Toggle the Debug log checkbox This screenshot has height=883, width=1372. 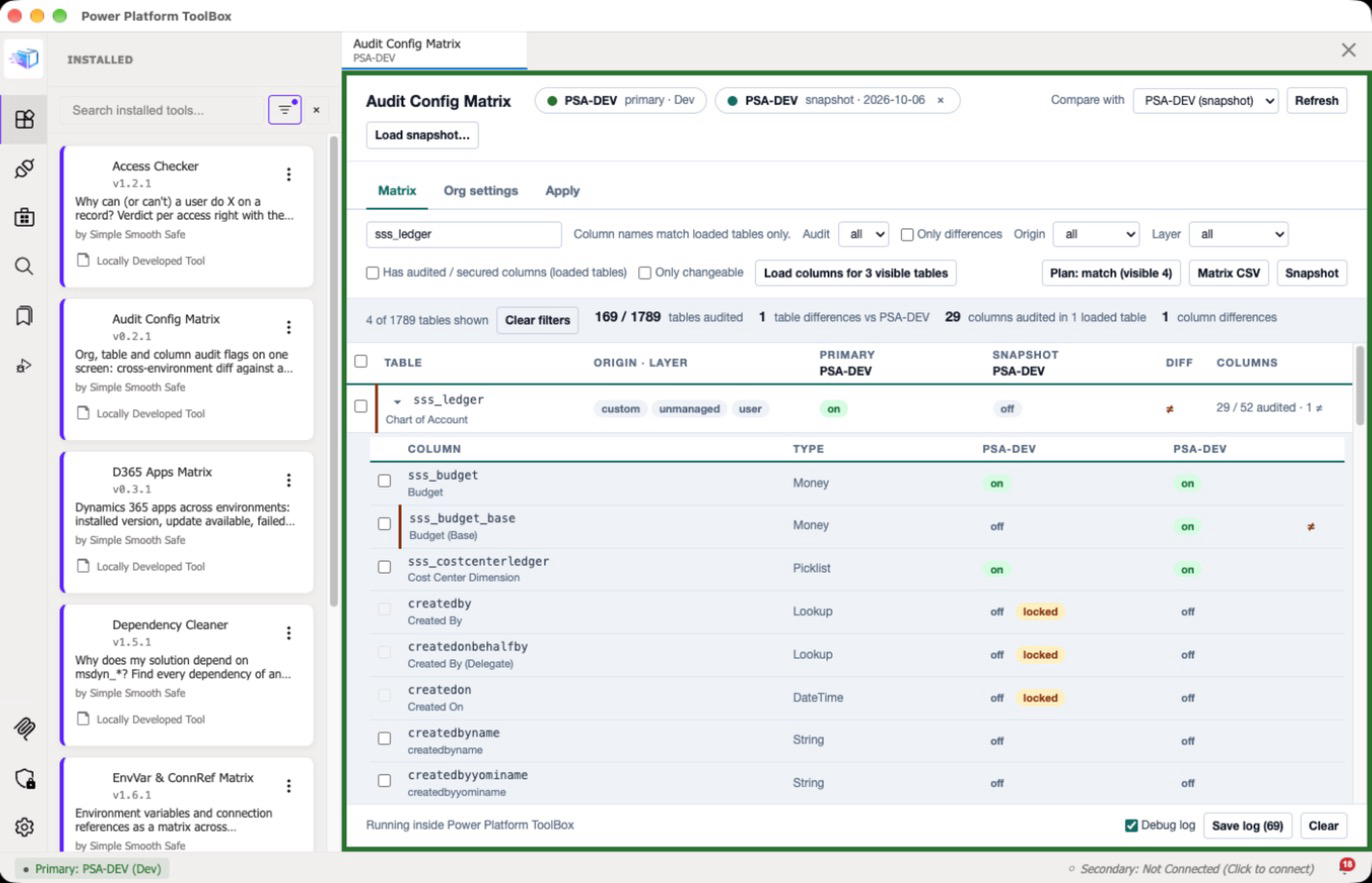point(1131,825)
